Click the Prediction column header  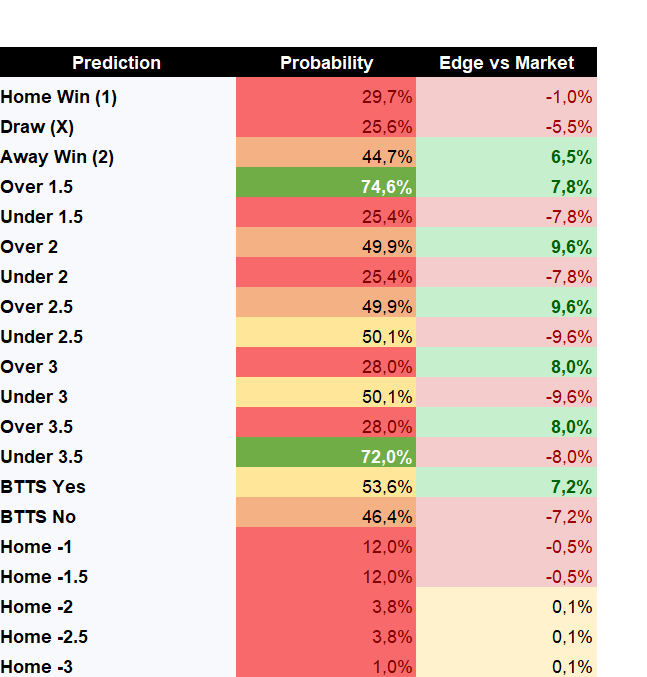point(117,63)
